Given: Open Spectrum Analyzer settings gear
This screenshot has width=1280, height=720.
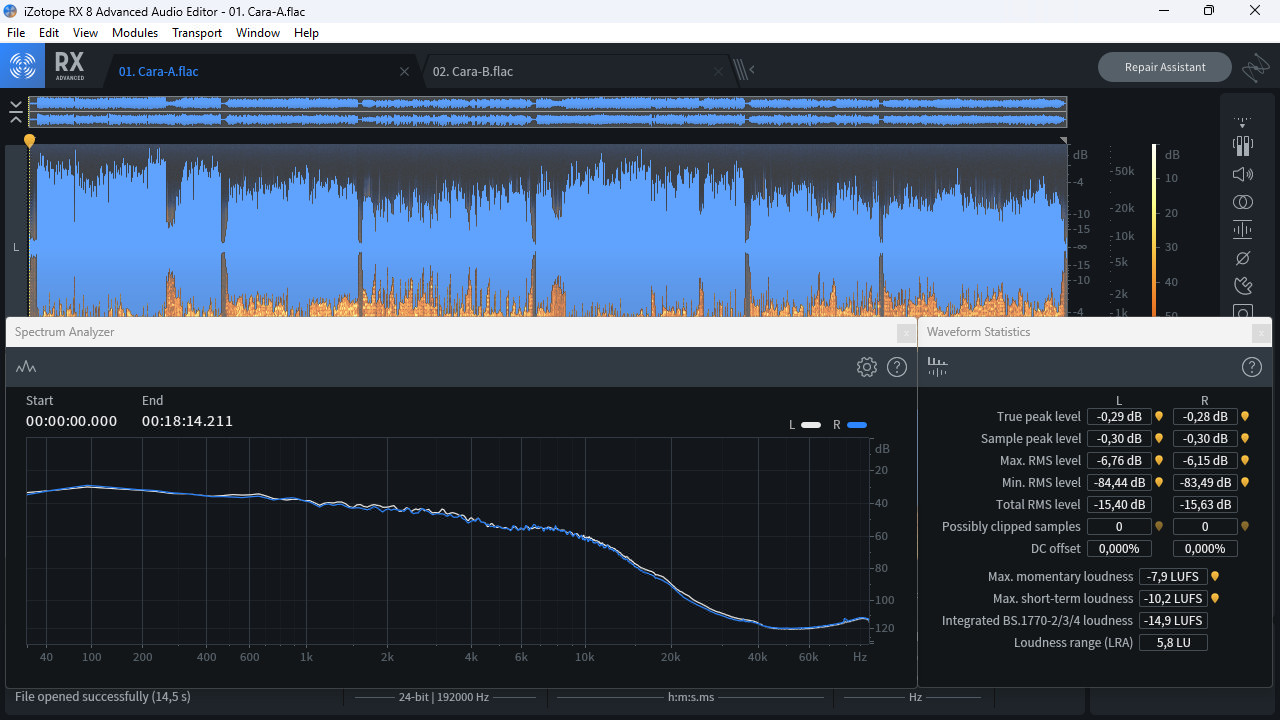Looking at the screenshot, I should [866, 367].
